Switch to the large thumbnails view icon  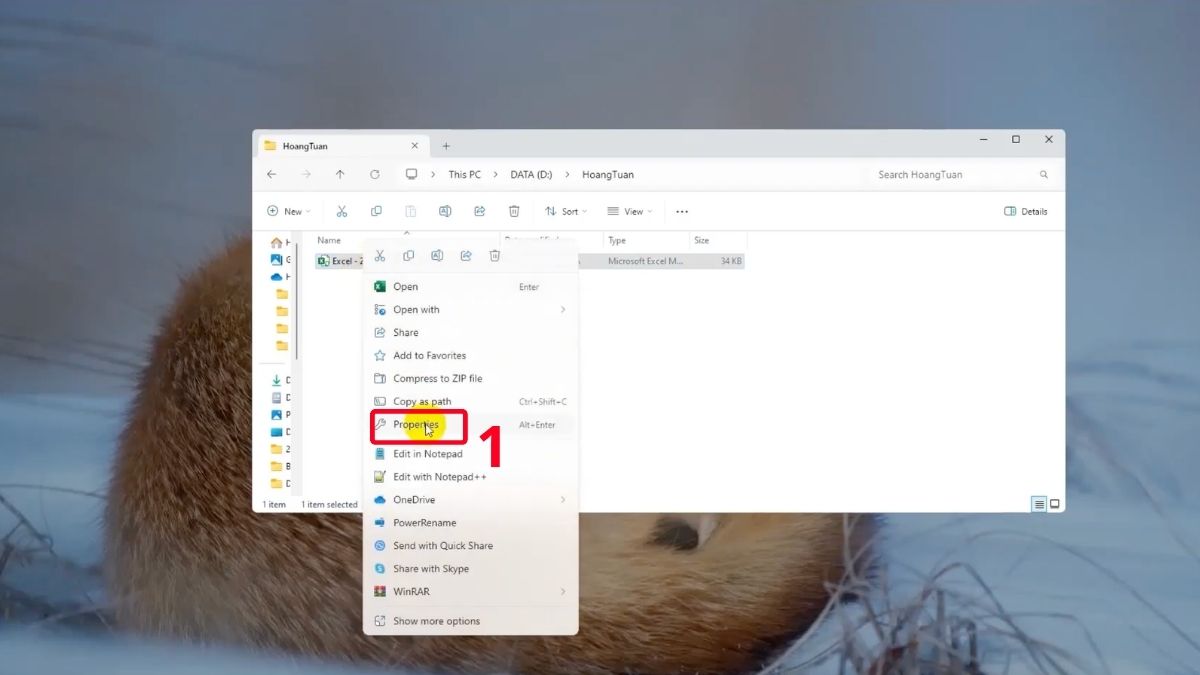click(1054, 504)
